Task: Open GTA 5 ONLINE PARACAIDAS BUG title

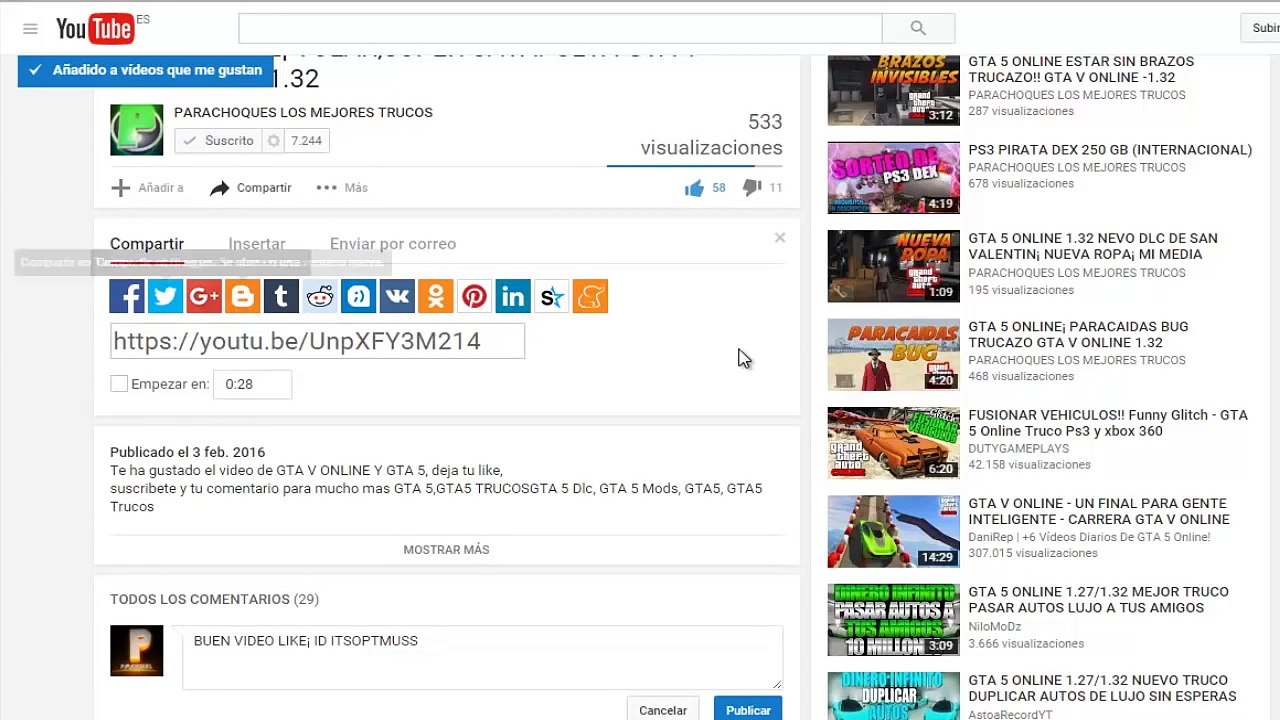Action: click(1078, 334)
